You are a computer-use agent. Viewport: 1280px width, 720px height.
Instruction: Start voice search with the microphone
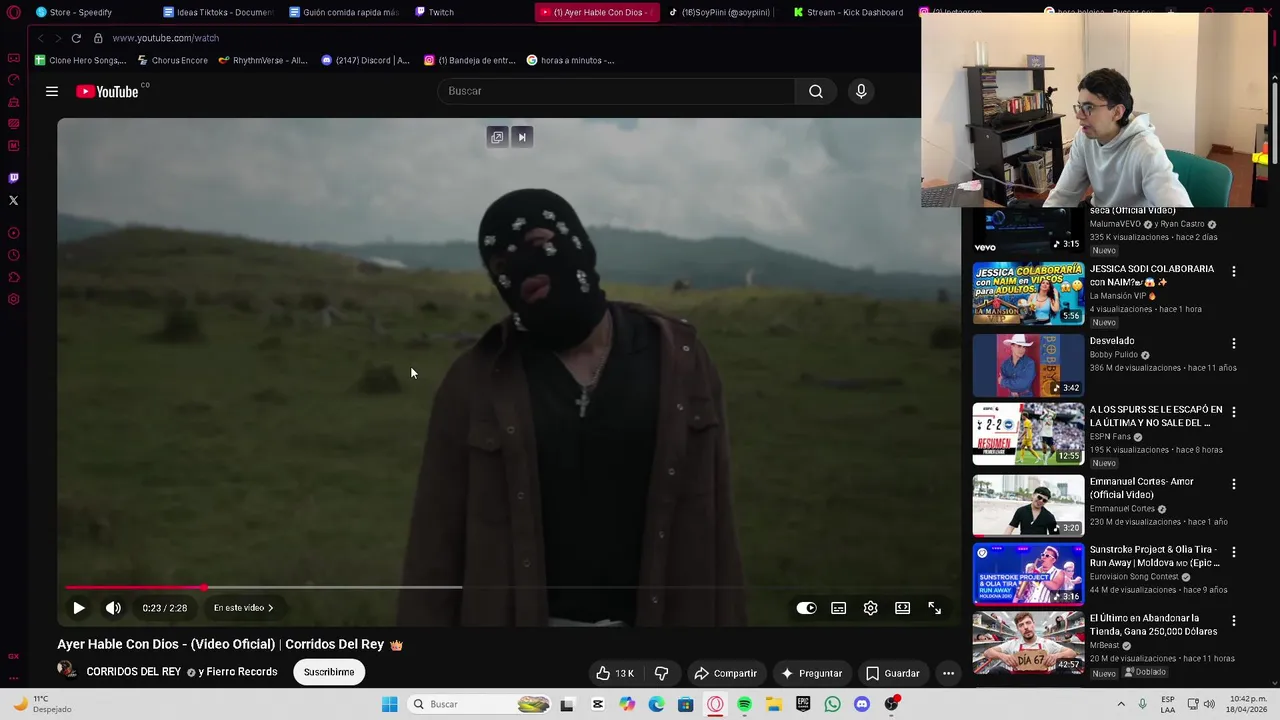861,91
